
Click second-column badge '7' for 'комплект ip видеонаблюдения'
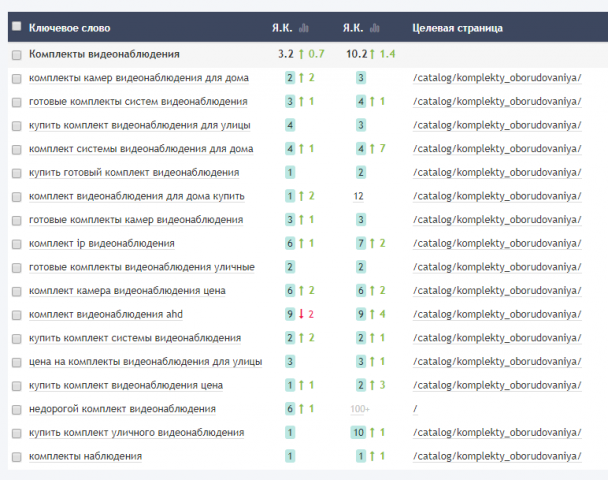pos(361,243)
